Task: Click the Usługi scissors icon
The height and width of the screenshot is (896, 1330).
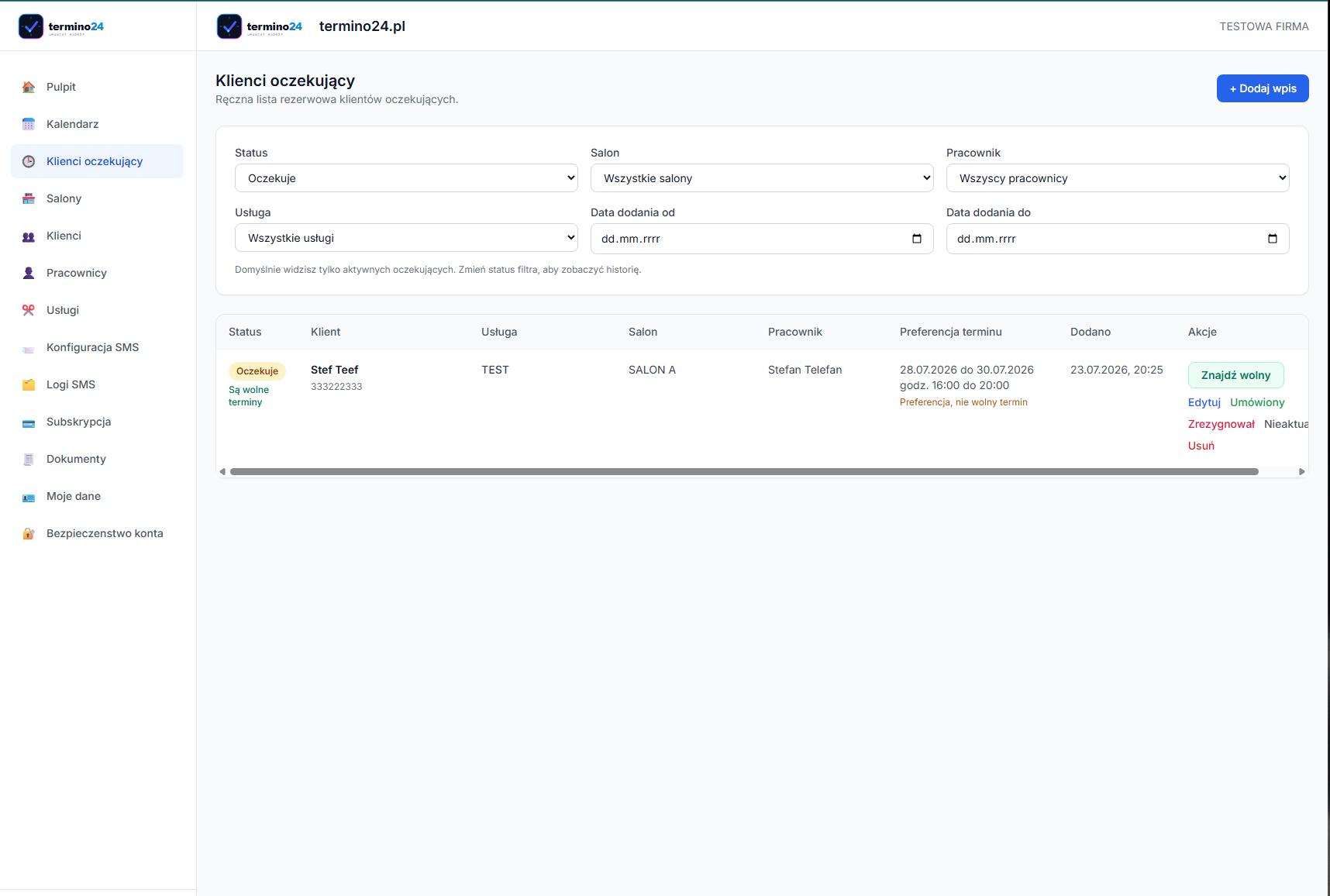Action: [29, 310]
